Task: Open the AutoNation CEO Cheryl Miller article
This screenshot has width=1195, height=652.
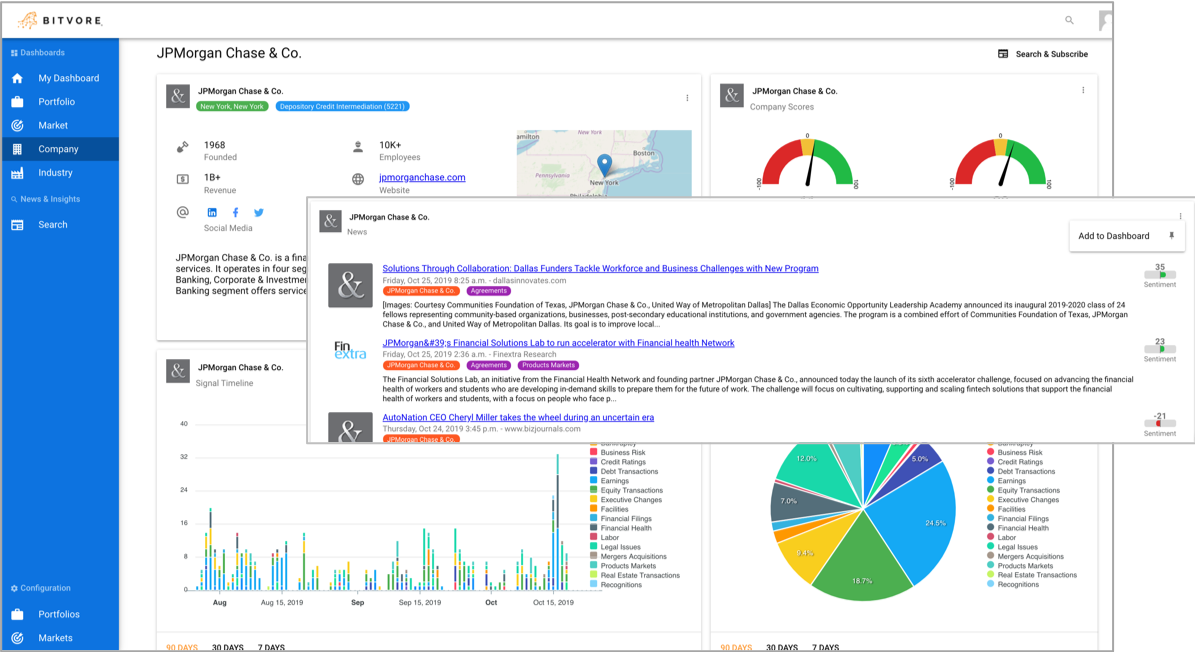Action: point(518,417)
